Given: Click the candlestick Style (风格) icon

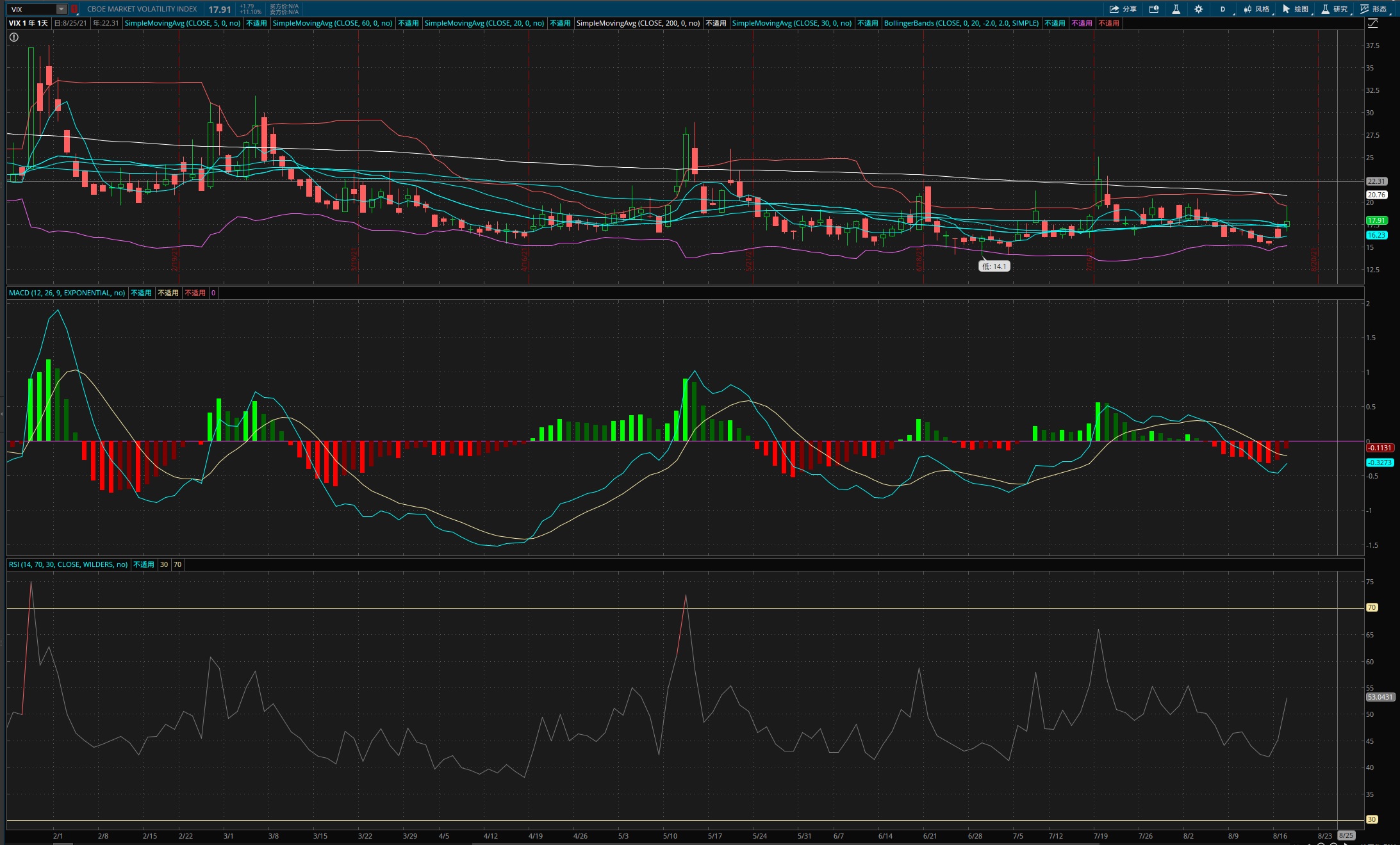Looking at the screenshot, I should click(x=1256, y=9).
